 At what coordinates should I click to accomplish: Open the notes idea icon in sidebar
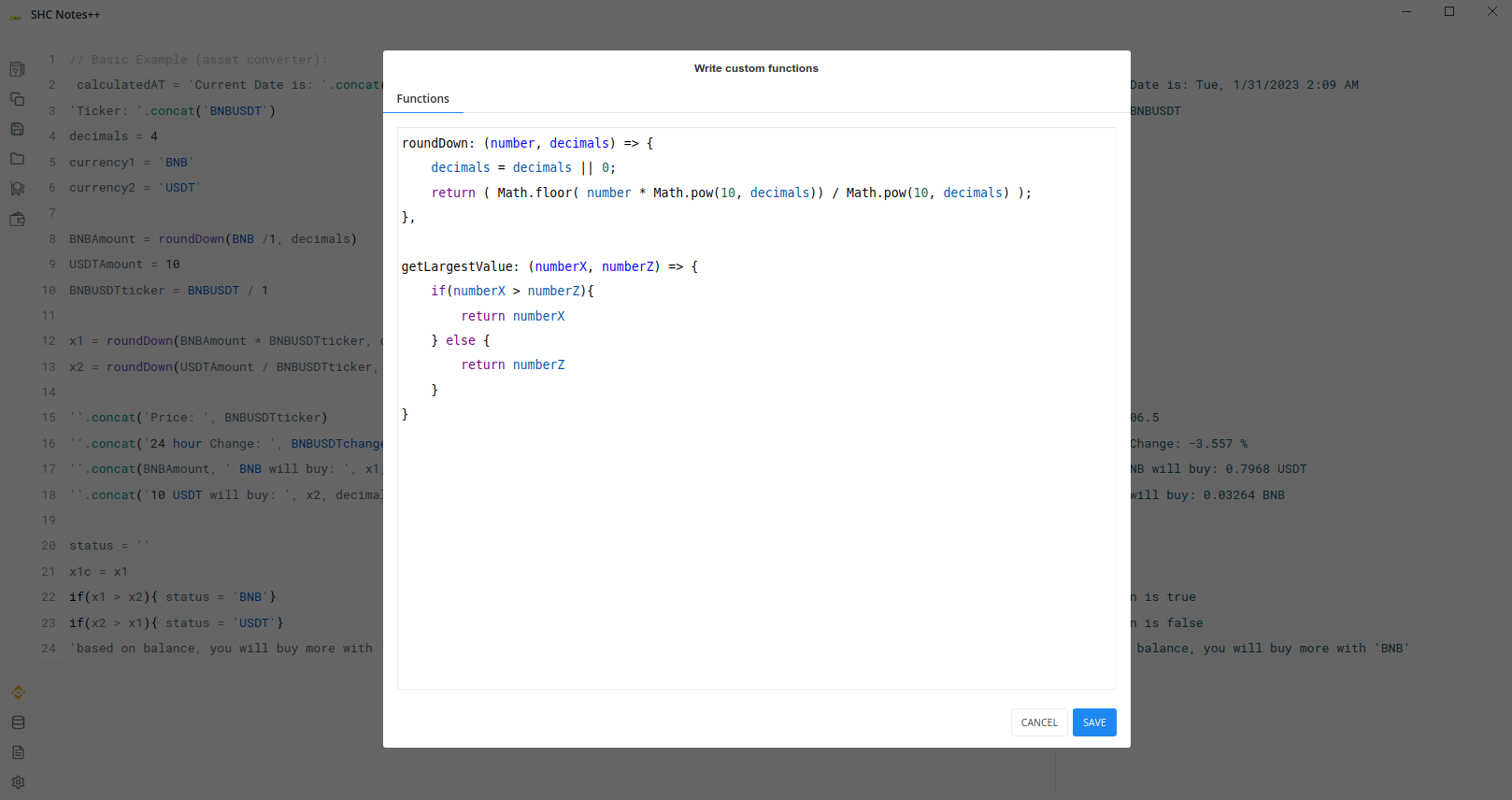[x=17, y=69]
